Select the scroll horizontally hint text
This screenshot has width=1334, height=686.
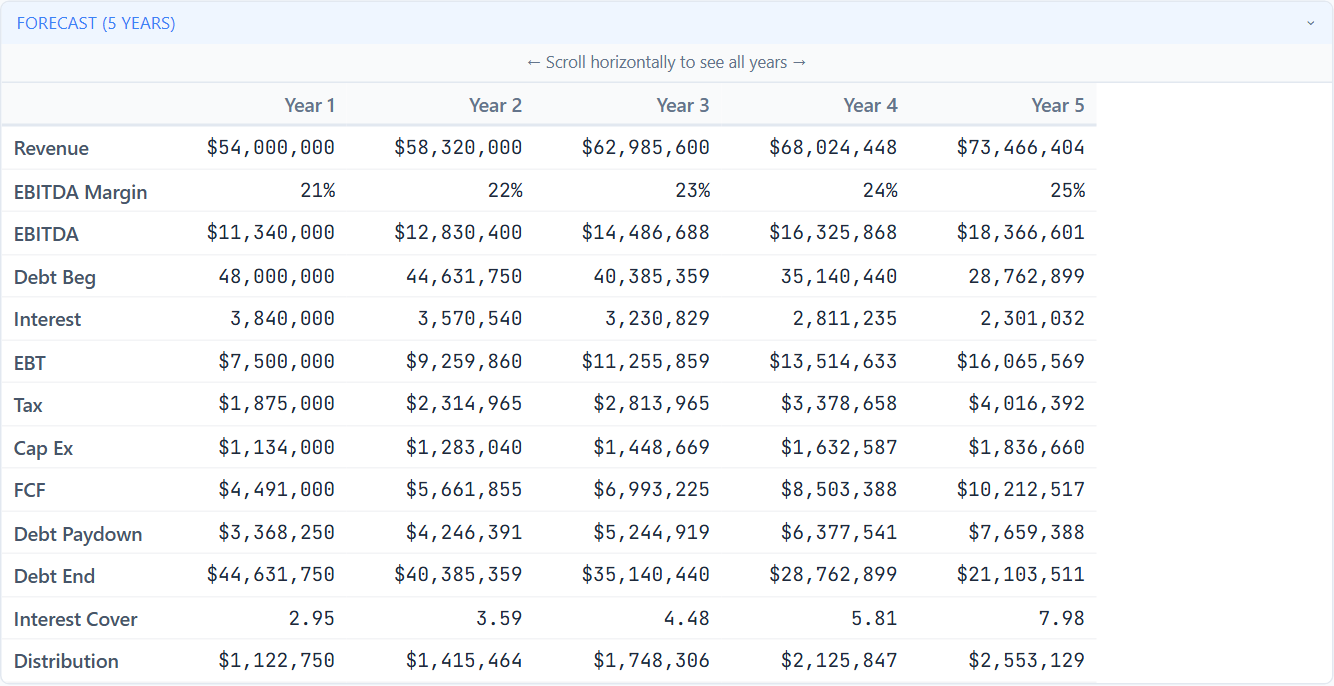point(666,62)
